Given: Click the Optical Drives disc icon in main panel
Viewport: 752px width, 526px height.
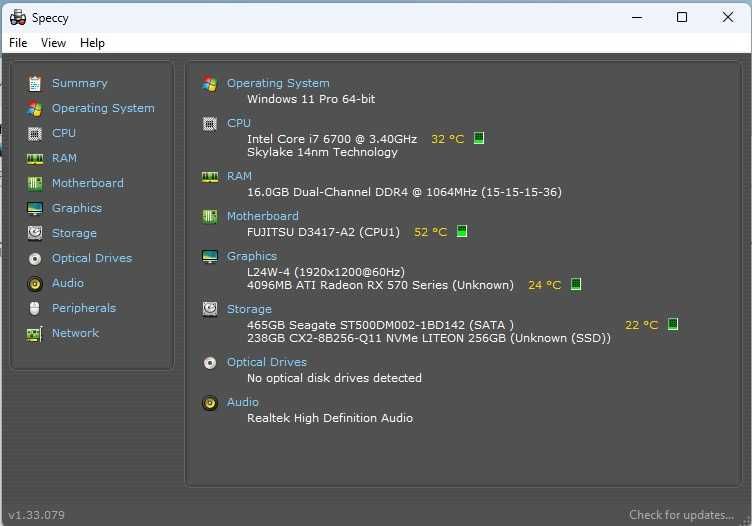Looking at the screenshot, I should [210, 362].
